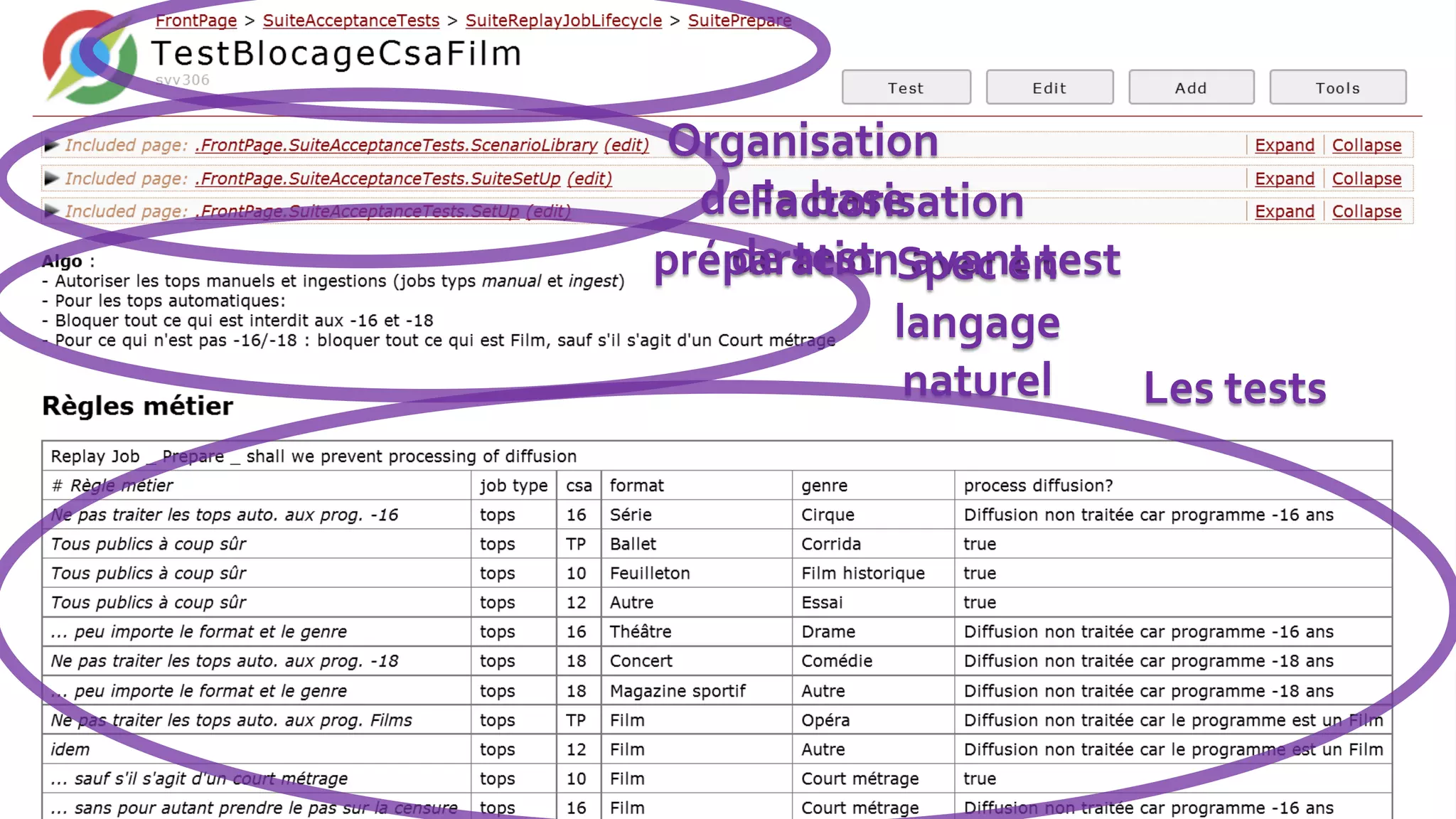Click the 'Cirque' genre cell
The height and width of the screenshot is (819, 1456).
(873, 515)
